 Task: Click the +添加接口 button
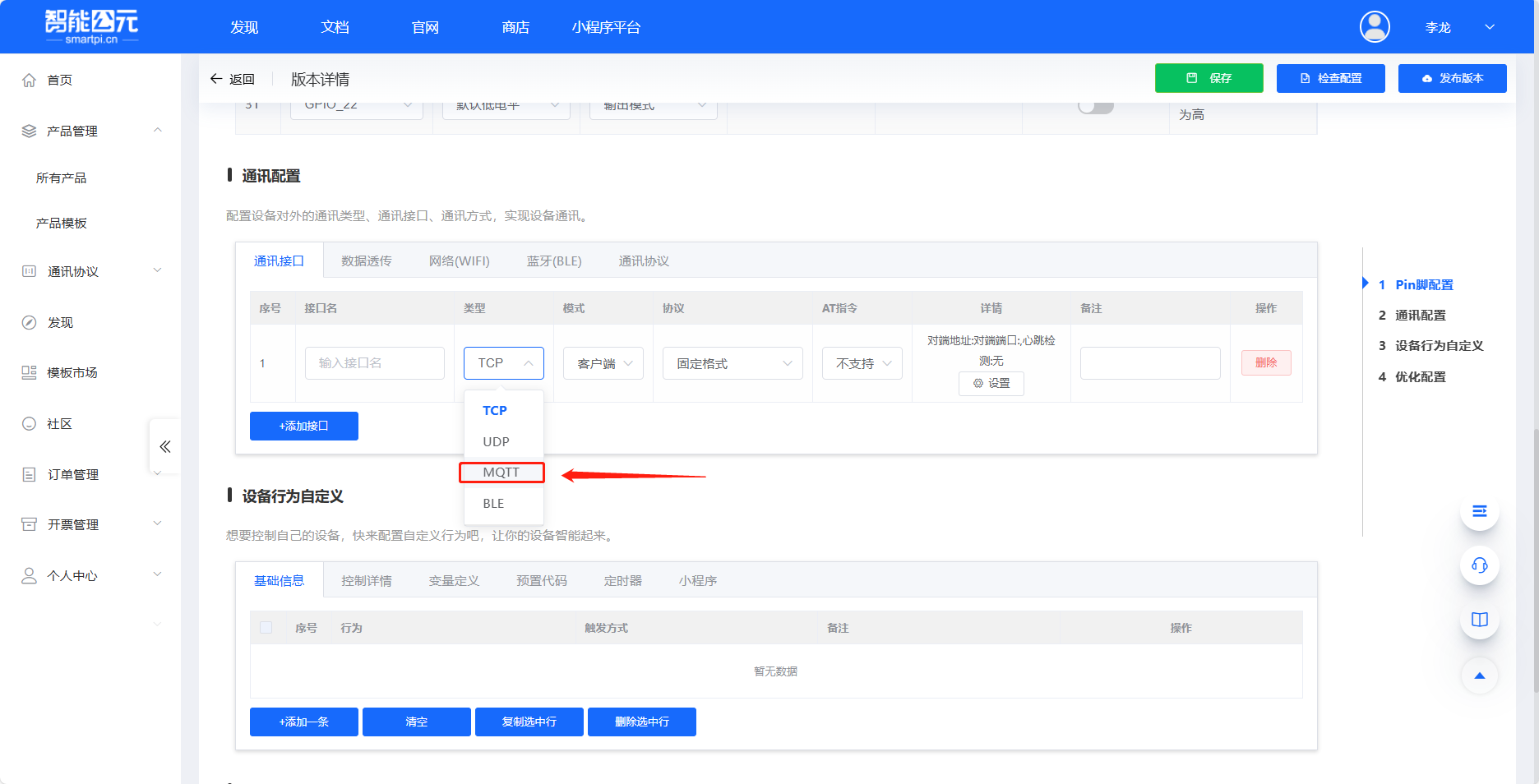coord(303,426)
